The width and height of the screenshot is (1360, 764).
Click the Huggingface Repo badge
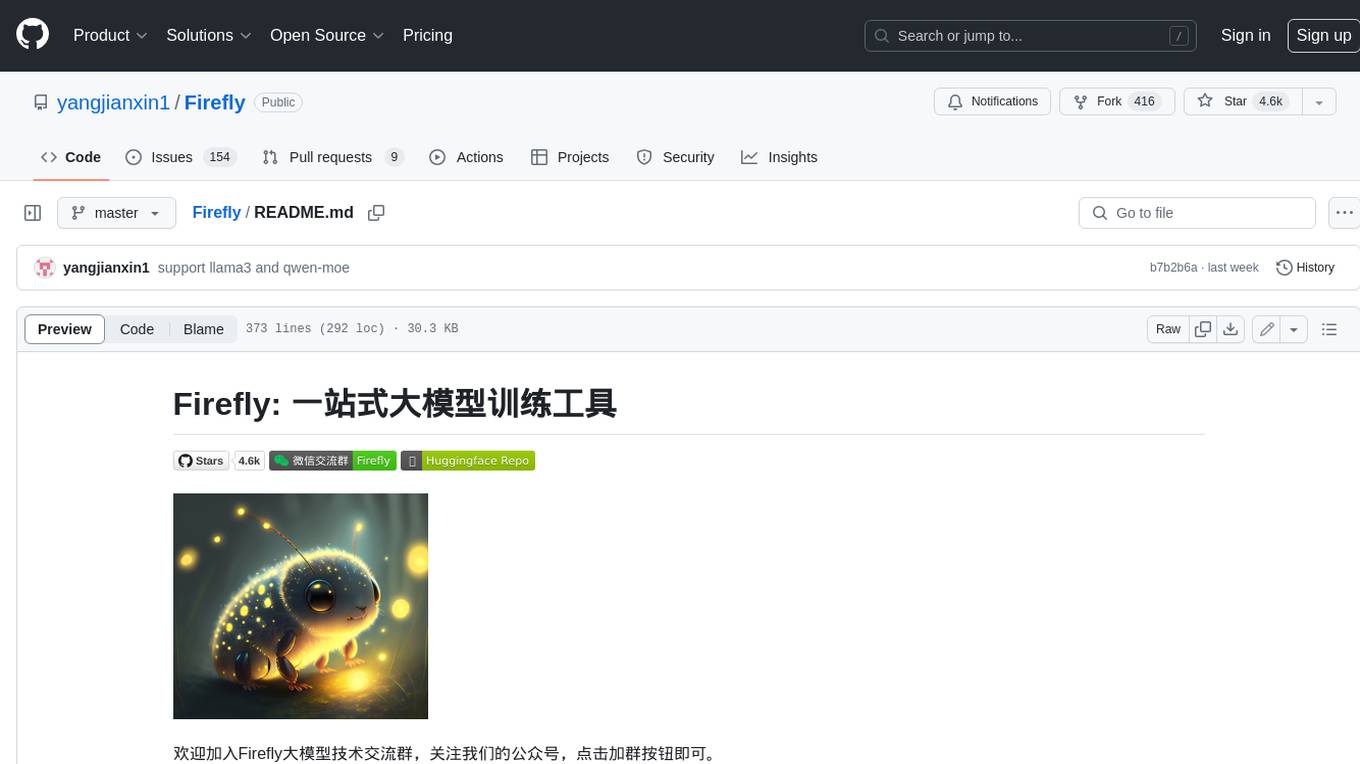468,461
